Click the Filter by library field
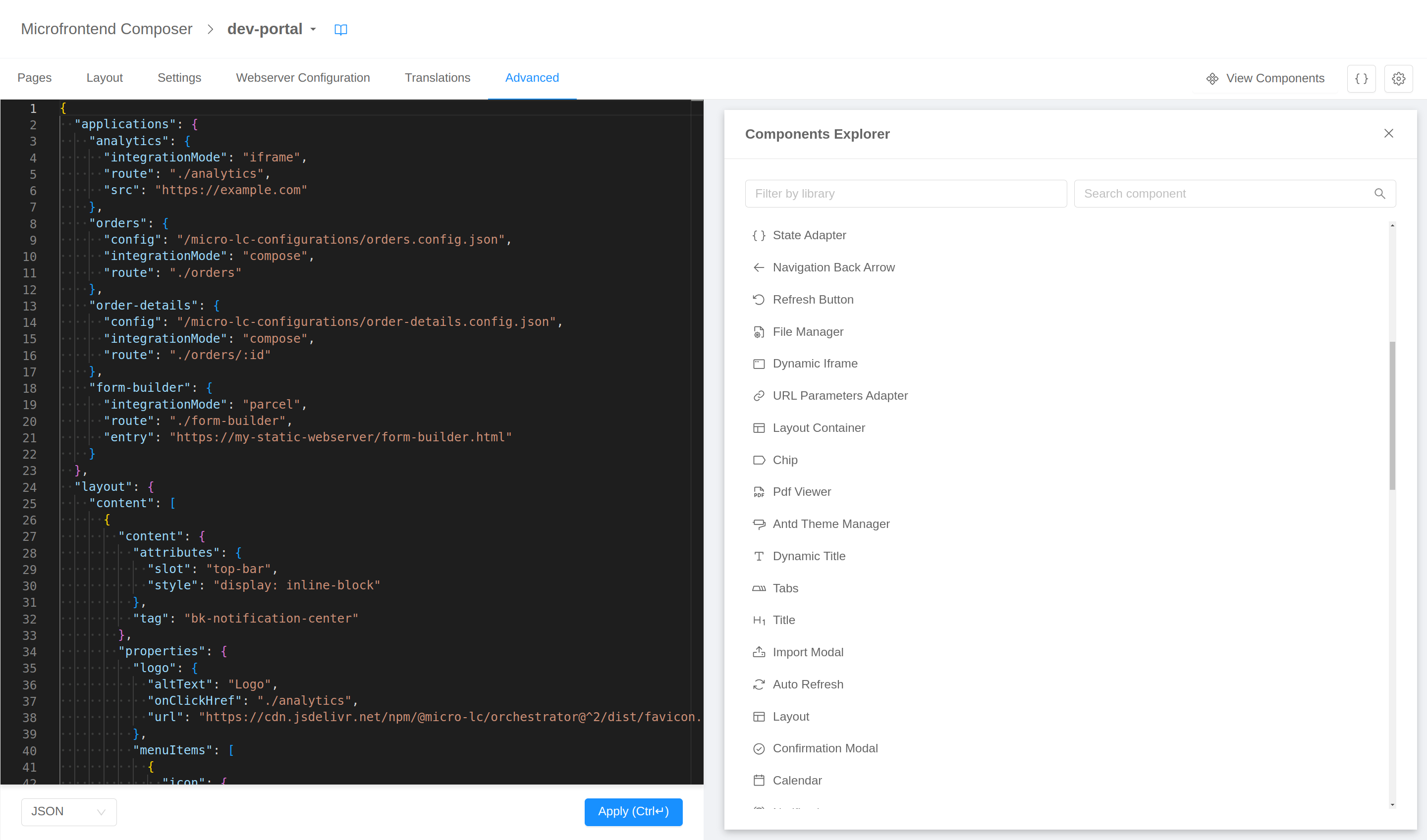The image size is (1427, 840). (905, 194)
